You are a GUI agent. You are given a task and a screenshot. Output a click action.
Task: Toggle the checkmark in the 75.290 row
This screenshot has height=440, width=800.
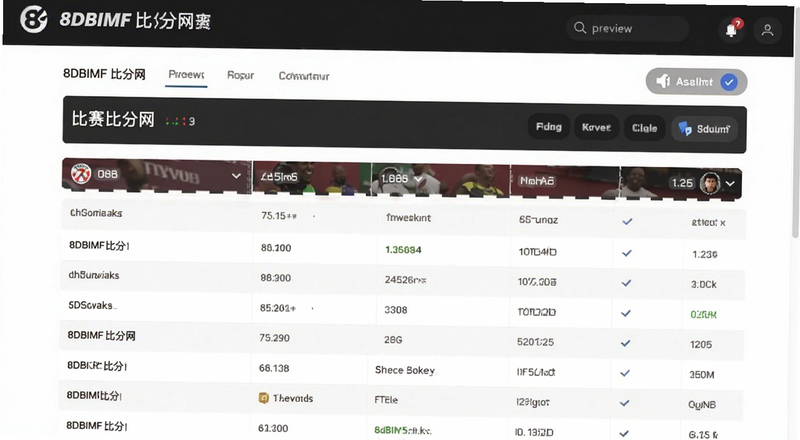tap(625, 344)
